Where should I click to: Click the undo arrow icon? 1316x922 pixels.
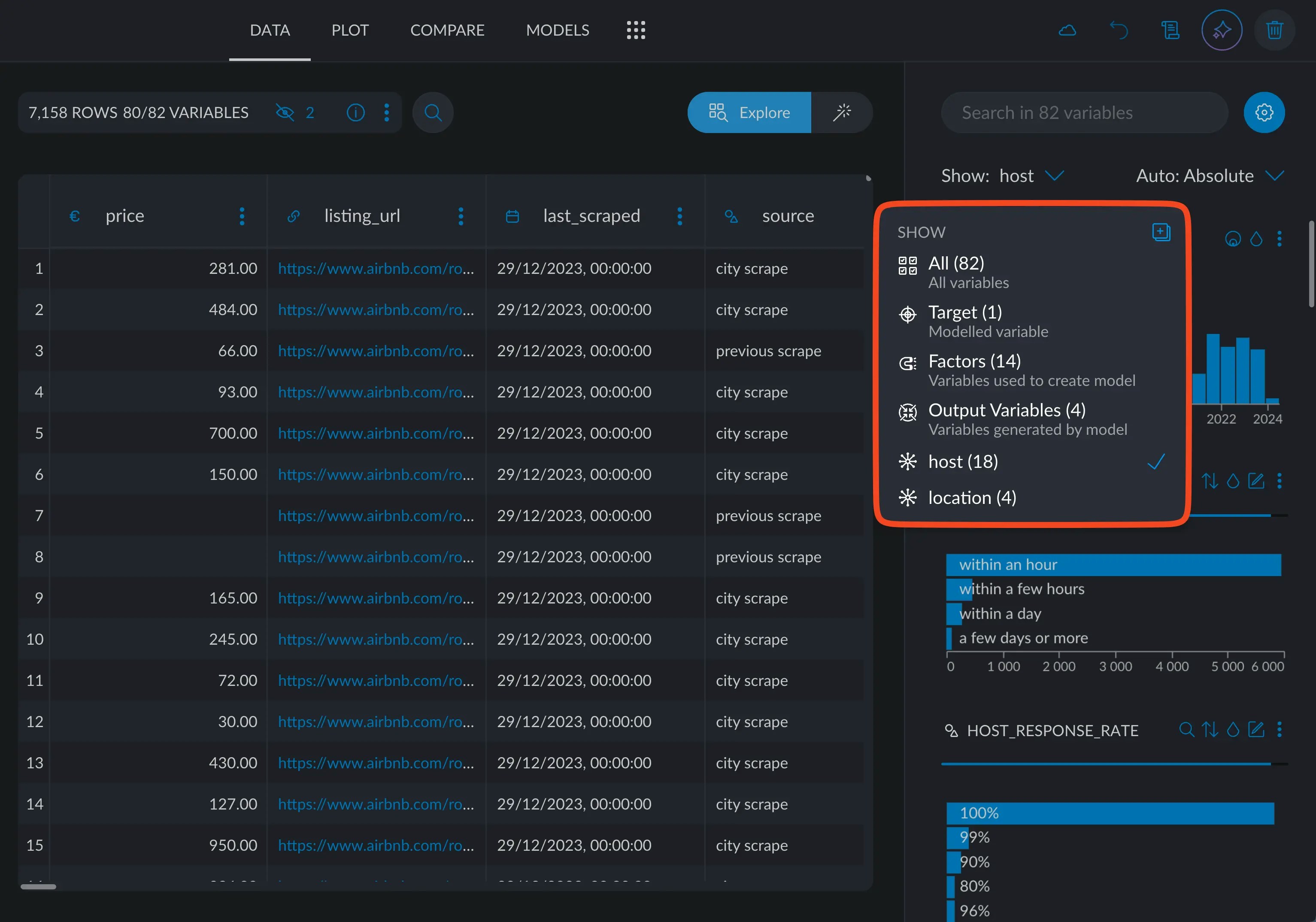click(1118, 30)
